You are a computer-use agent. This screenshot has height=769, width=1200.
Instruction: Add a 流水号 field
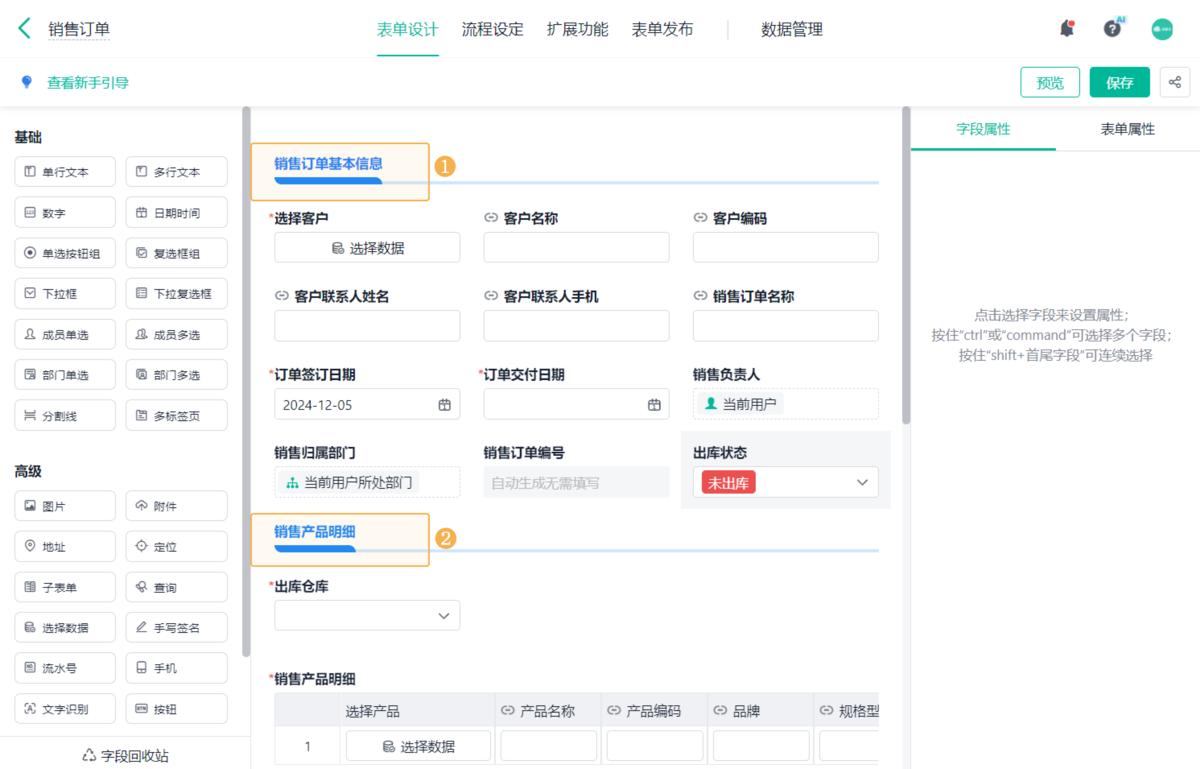click(65, 668)
